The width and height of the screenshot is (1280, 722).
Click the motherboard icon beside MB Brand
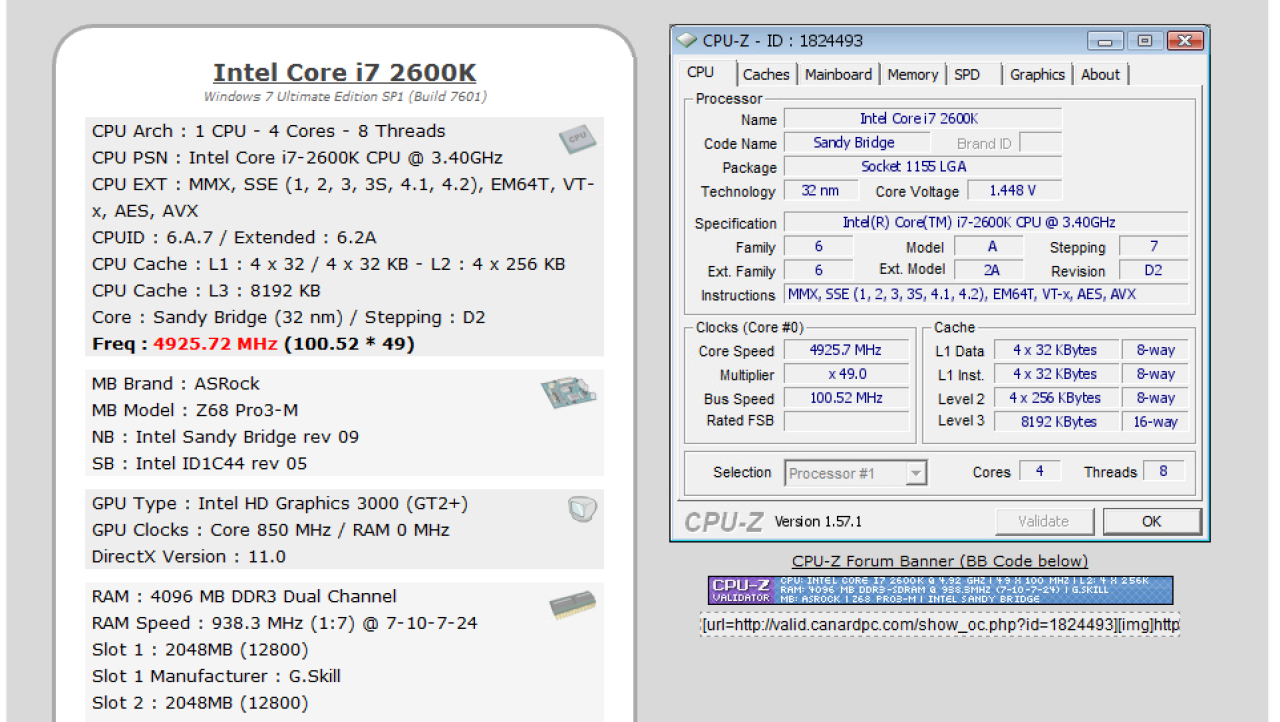(x=569, y=393)
